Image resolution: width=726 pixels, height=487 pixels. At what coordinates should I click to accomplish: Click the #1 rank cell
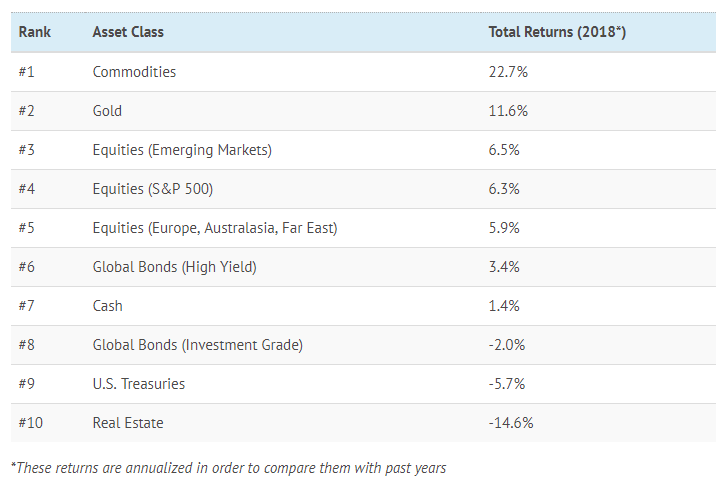pyautogui.click(x=27, y=72)
